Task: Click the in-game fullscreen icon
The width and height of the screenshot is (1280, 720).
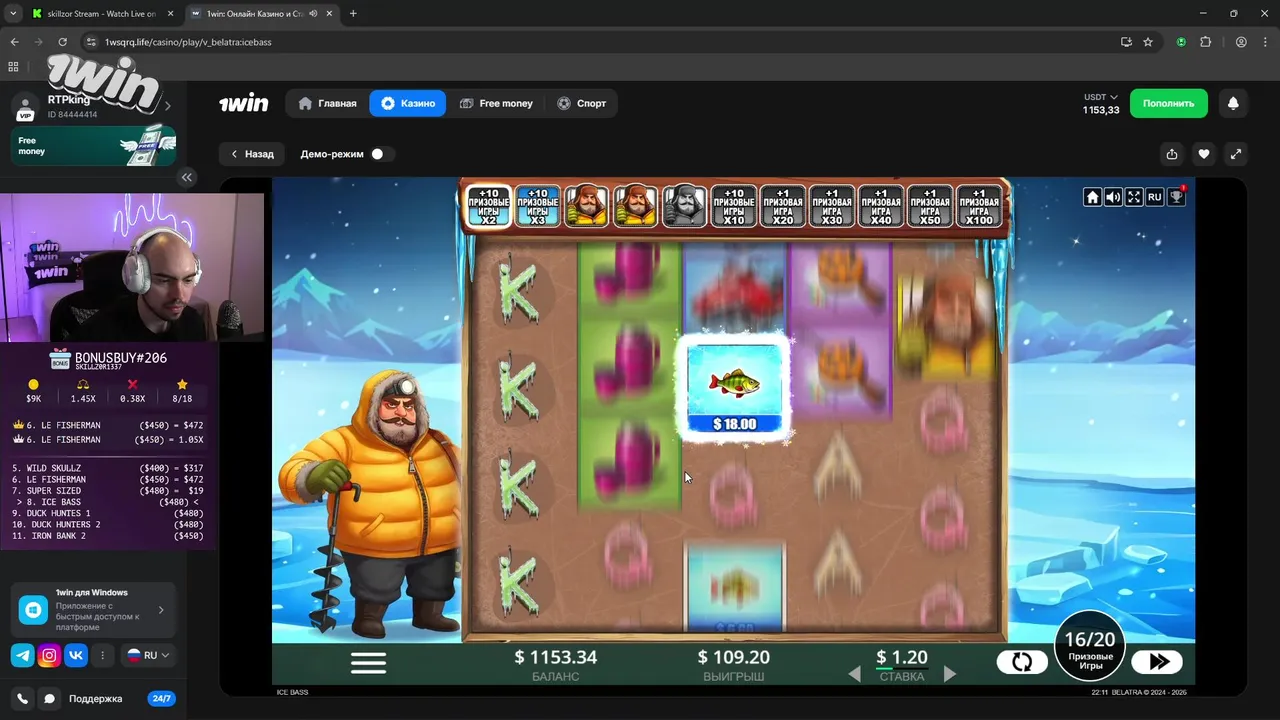Action: coord(1134,197)
